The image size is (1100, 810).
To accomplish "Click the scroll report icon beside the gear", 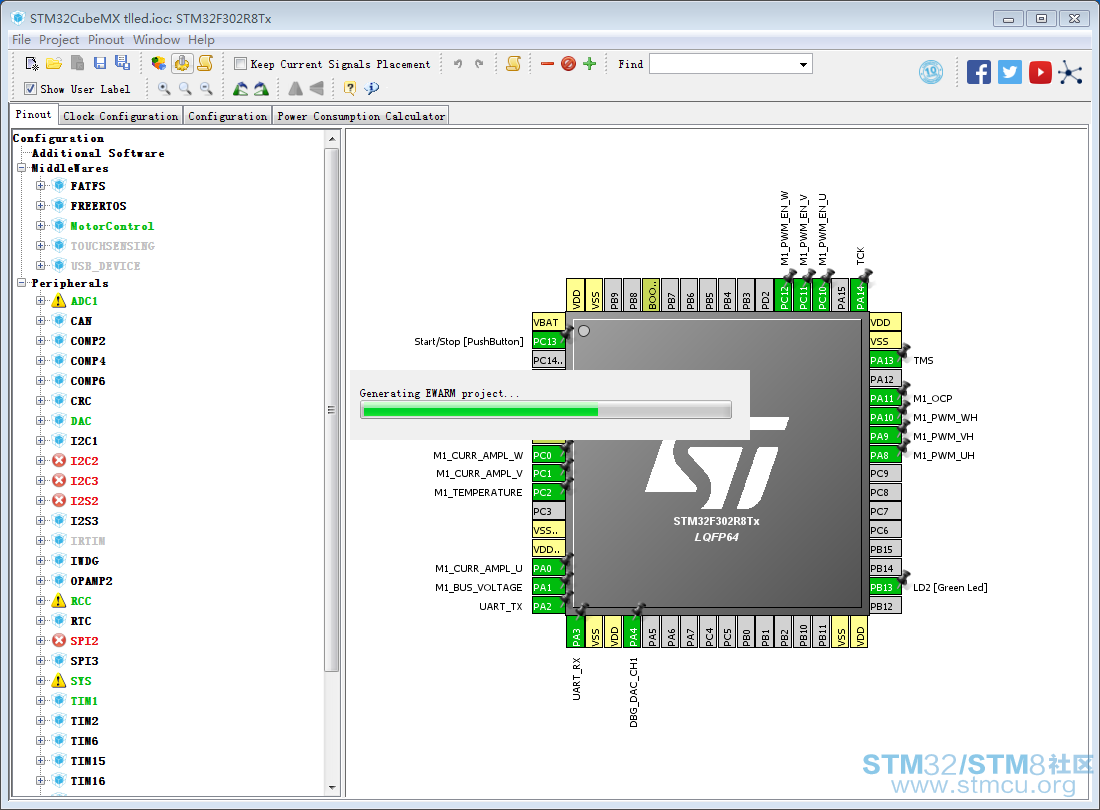I will click(x=205, y=64).
